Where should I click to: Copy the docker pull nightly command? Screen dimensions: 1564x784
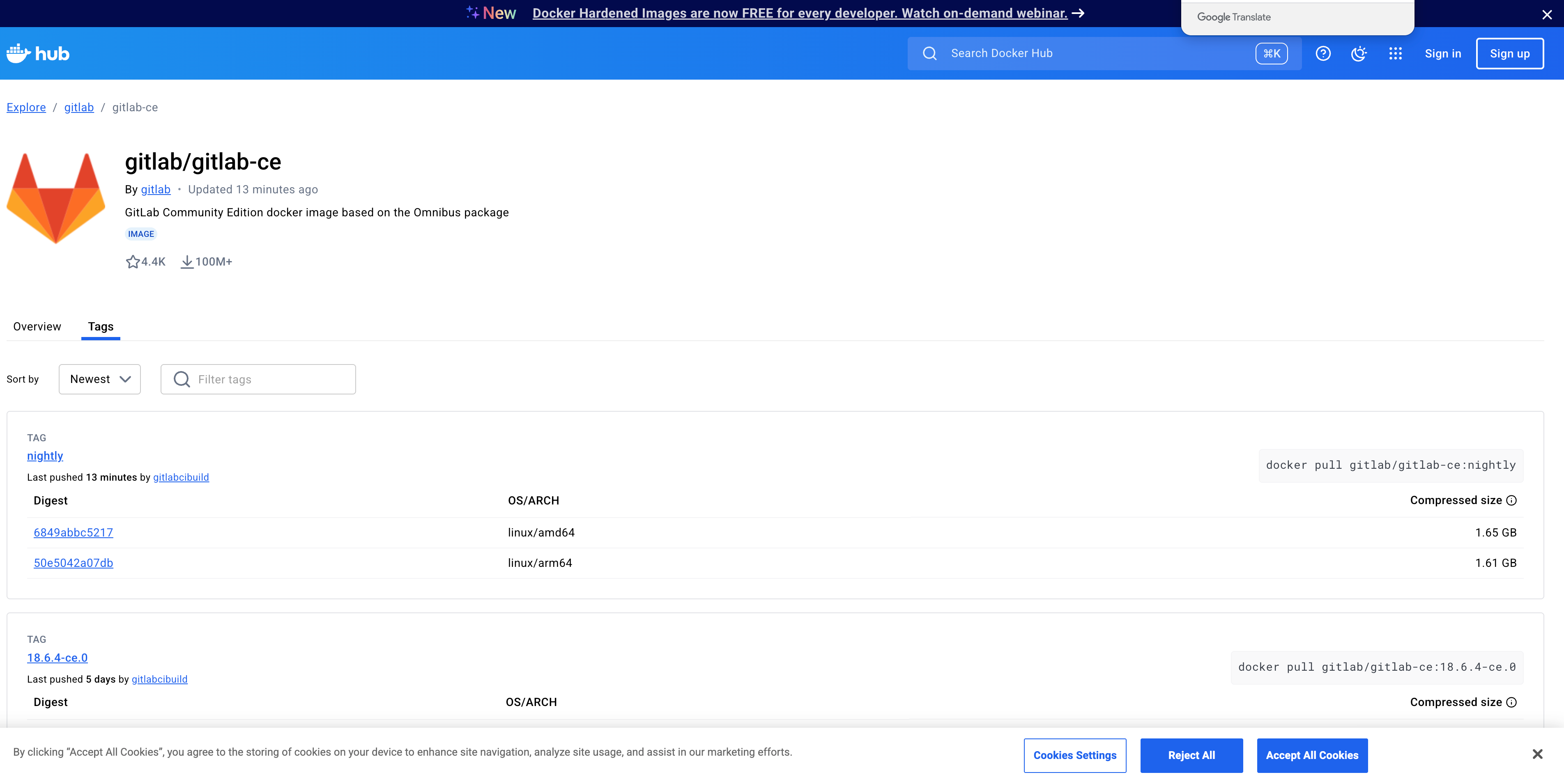1390,465
